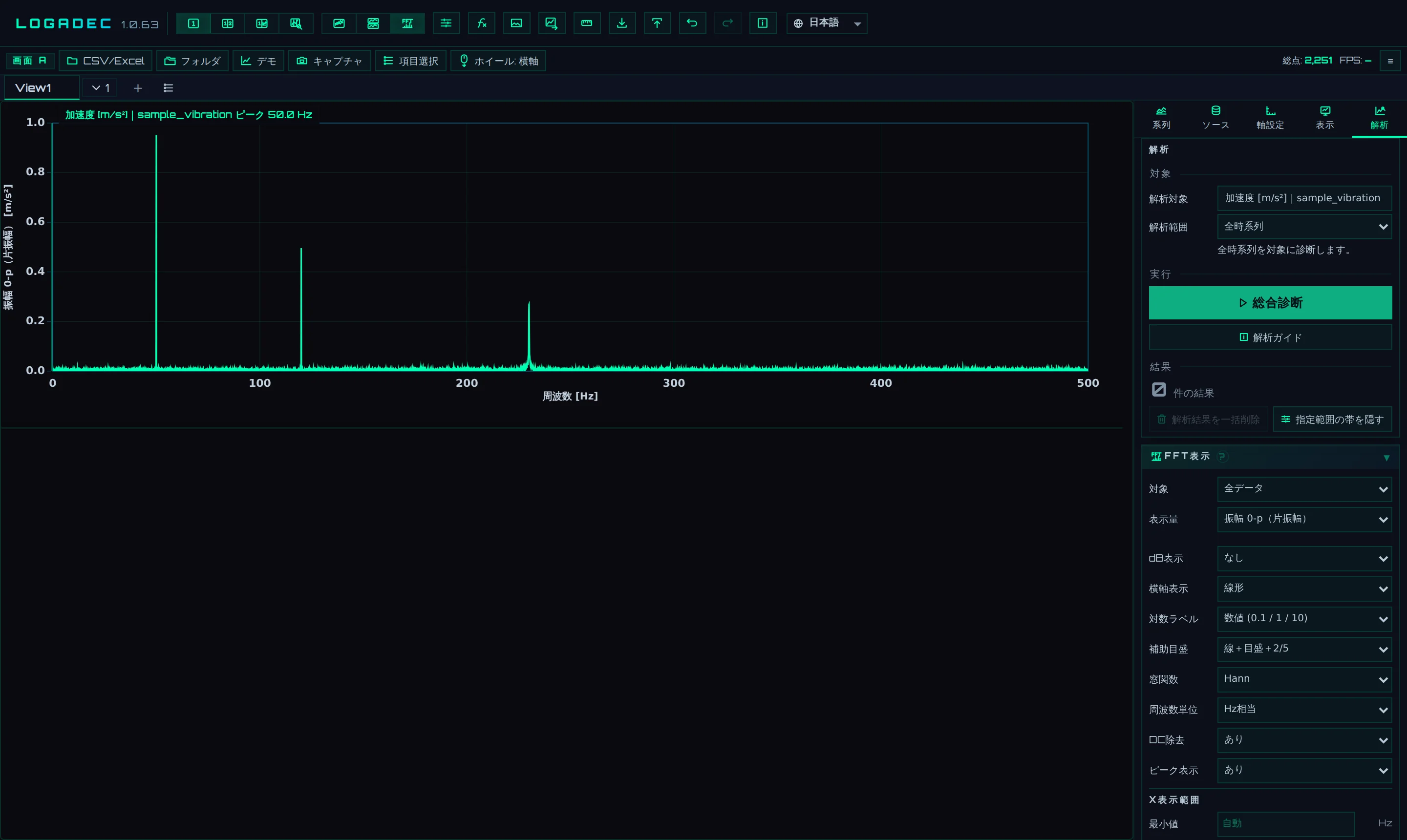The width and height of the screenshot is (1407, 840).
Task: Switch to the 軸設定 tab
Action: click(x=1270, y=118)
